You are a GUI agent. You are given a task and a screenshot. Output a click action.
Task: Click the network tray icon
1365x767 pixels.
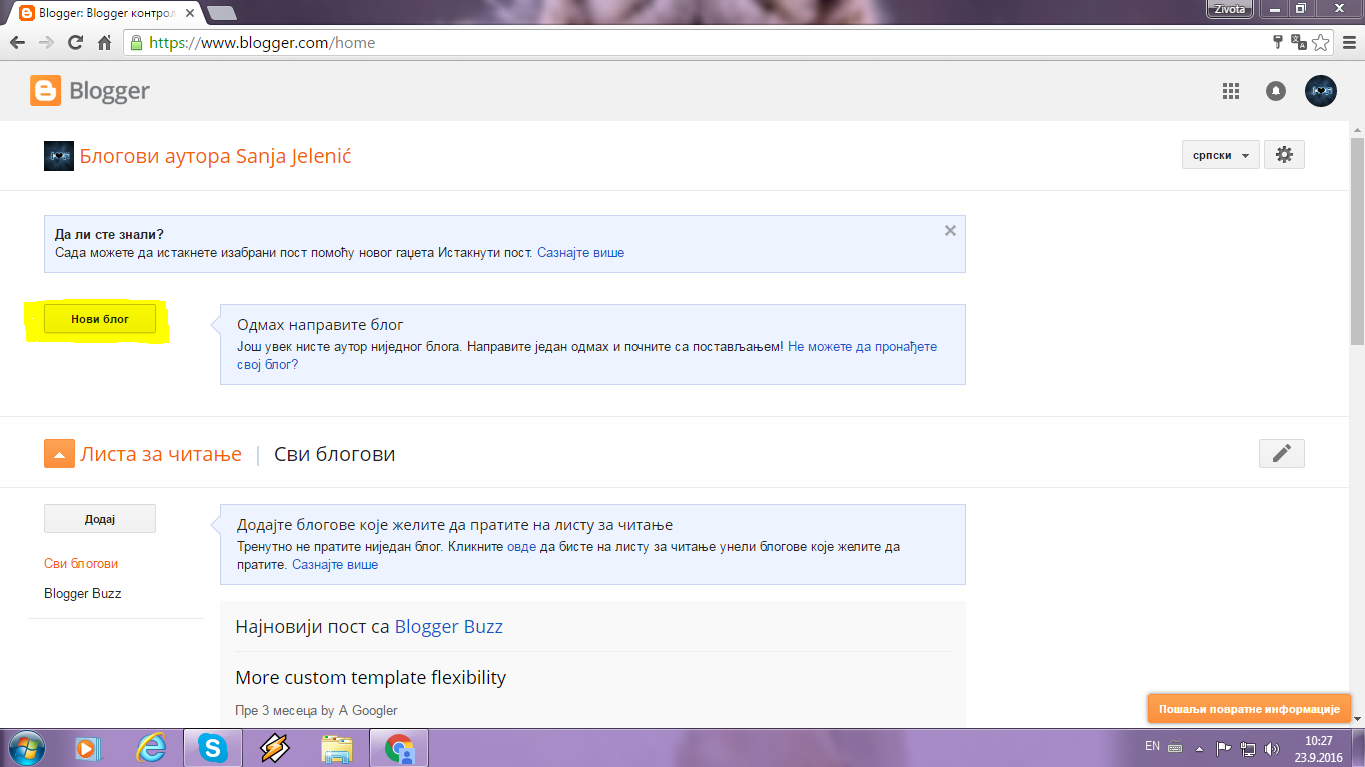1248,748
